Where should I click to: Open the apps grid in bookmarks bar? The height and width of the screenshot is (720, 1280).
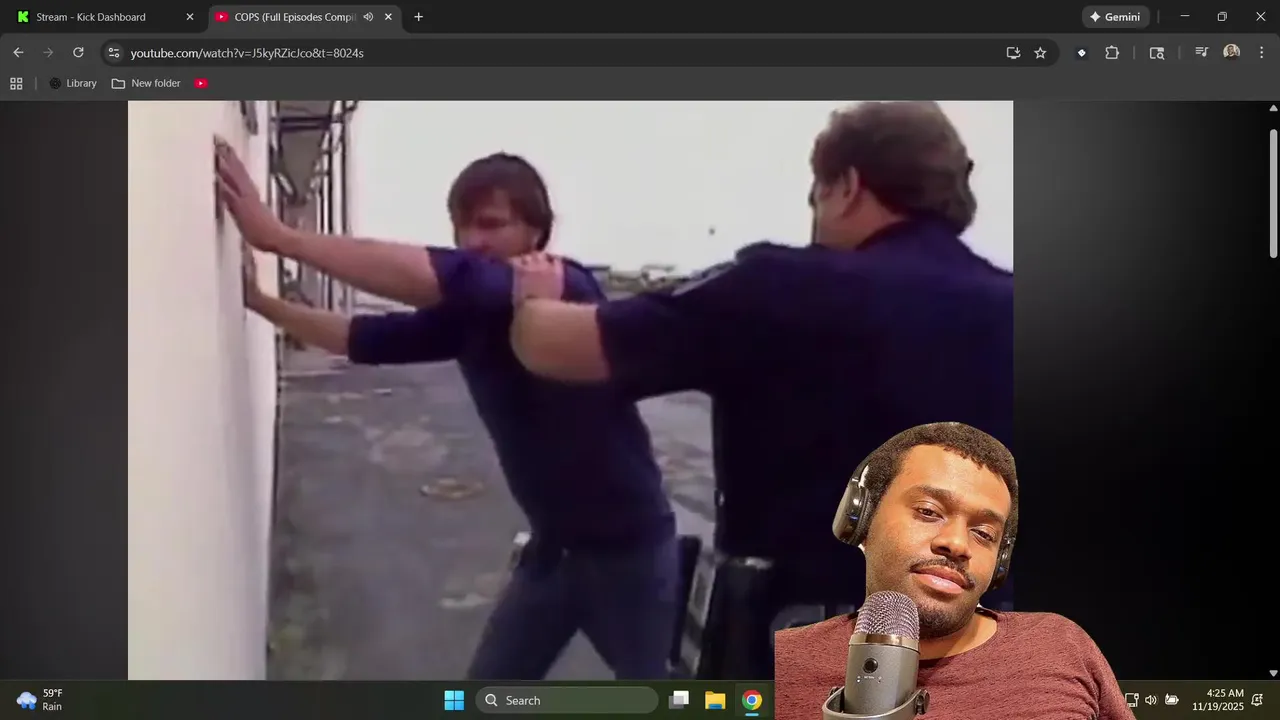16,84
